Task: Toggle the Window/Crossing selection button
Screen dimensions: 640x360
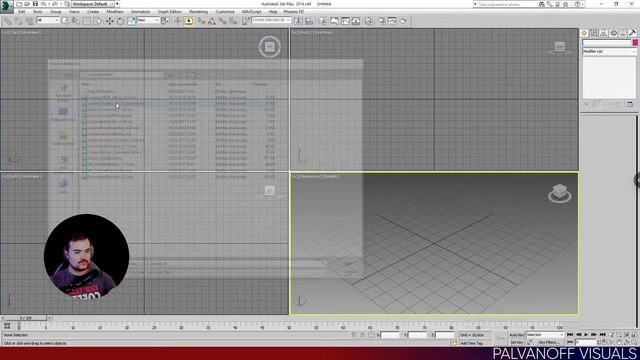Action: pos(98,21)
